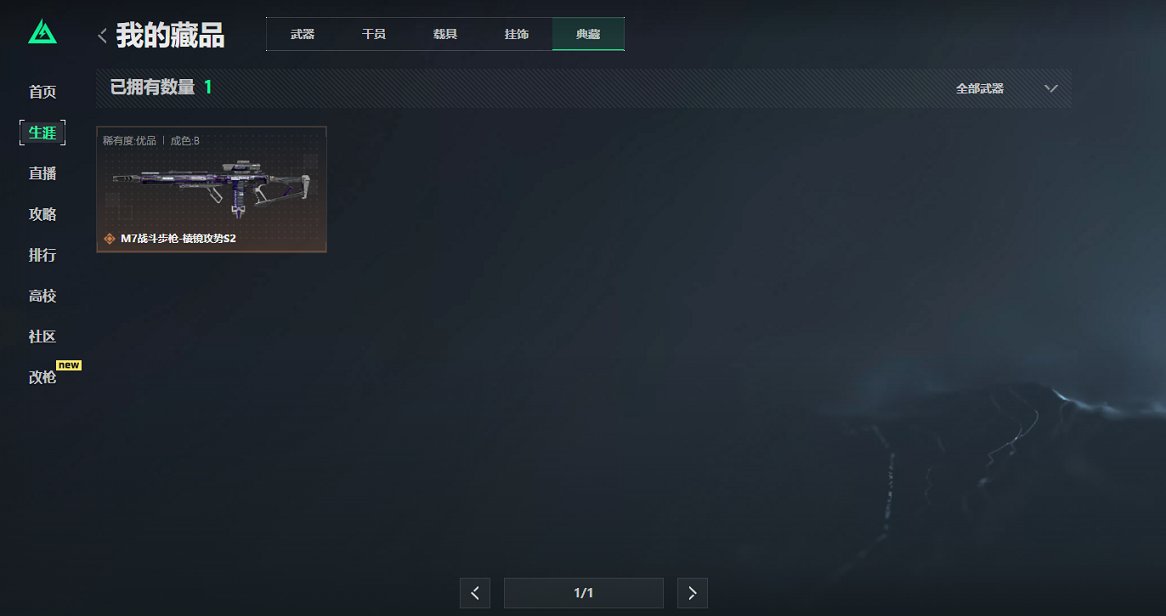Switch to the 挂饰 tab

click(x=516, y=34)
